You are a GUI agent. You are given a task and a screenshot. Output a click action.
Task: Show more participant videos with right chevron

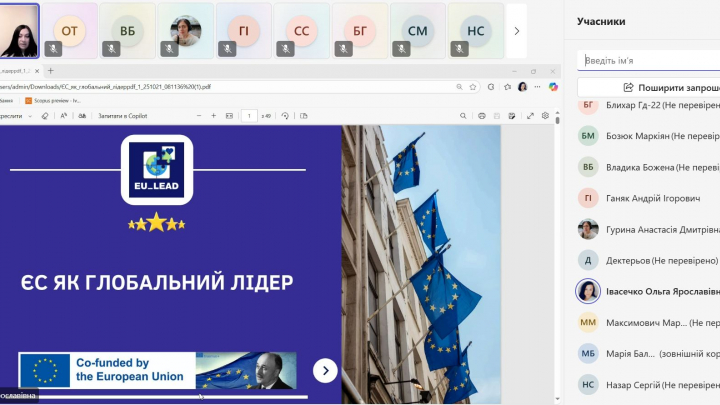pos(517,31)
